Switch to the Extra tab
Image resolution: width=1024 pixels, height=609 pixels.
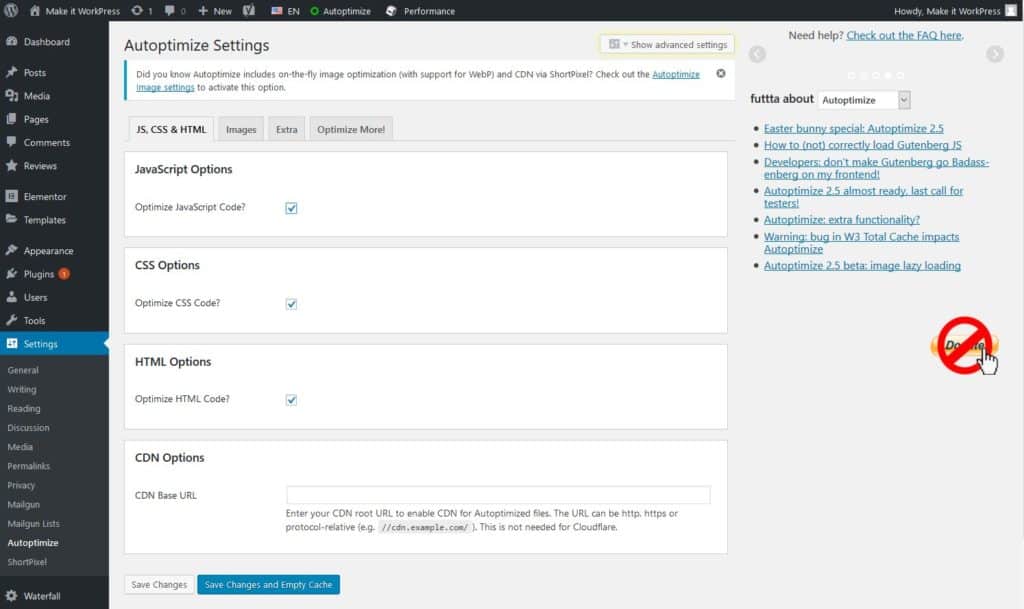tap(287, 129)
